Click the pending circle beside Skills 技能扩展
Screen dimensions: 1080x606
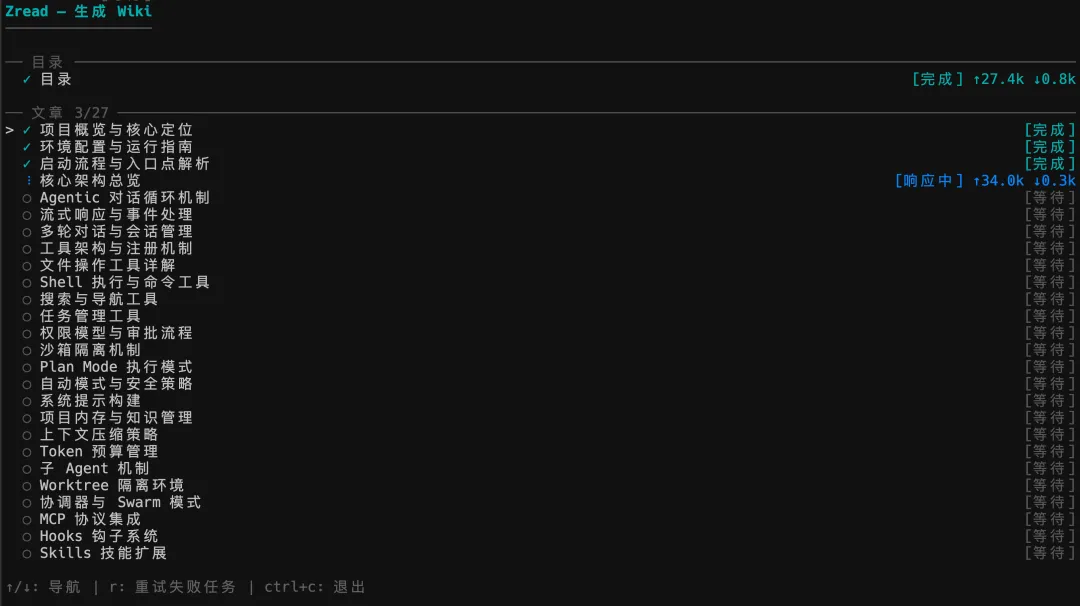tap(27, 554)
